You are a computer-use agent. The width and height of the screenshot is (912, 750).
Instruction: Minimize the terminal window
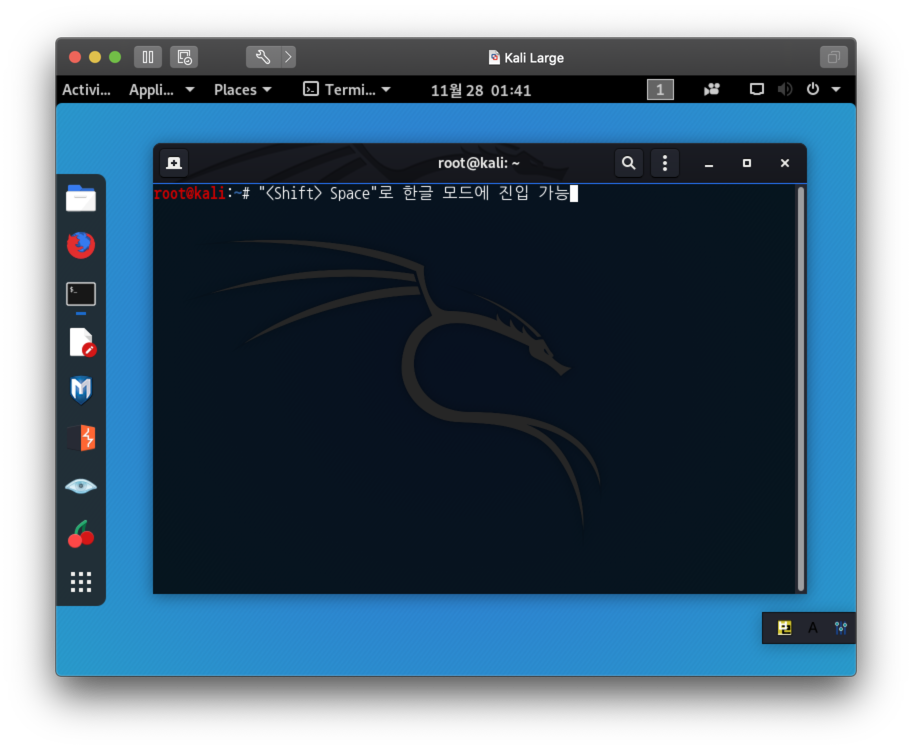708,163
